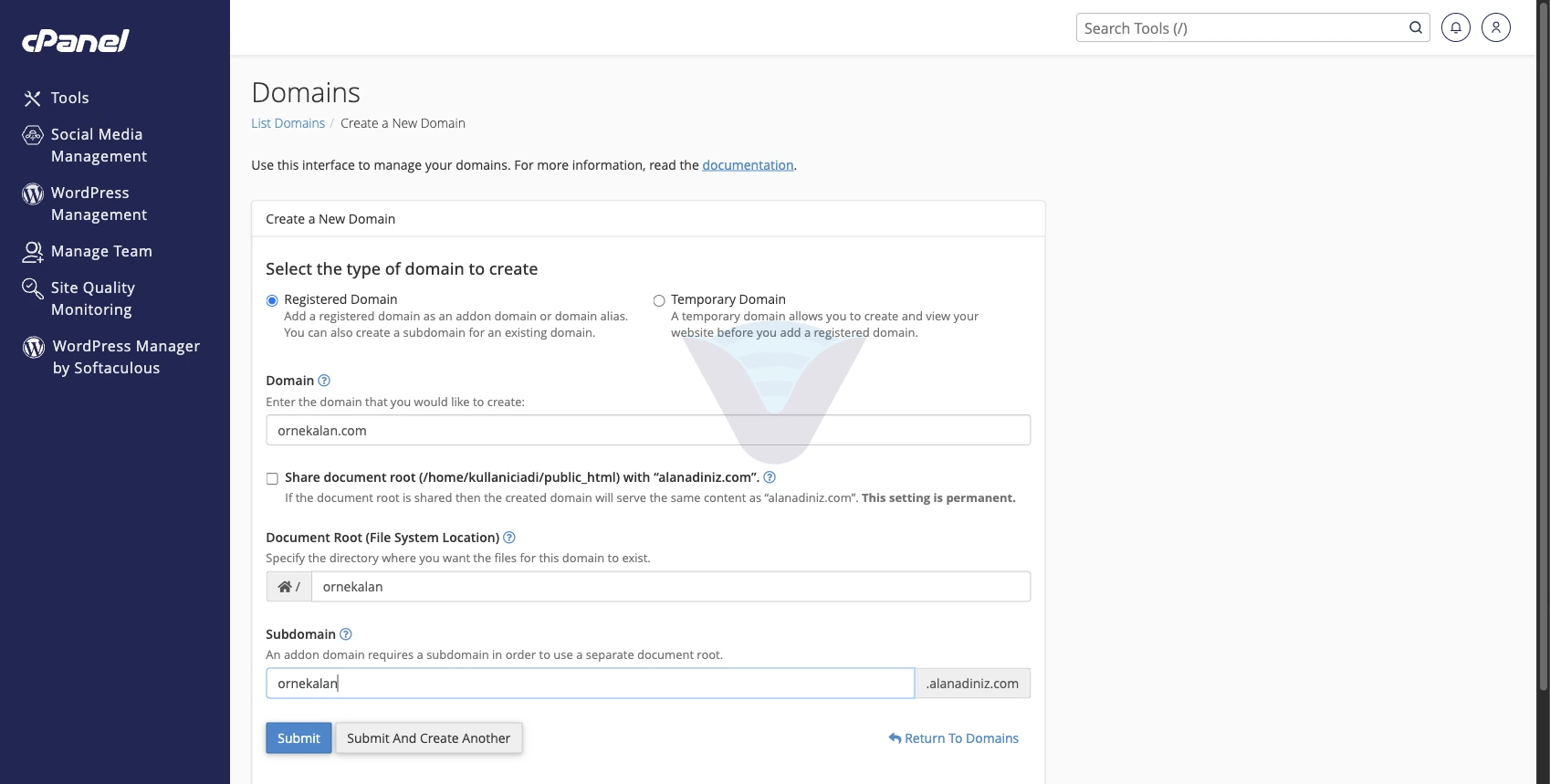Click the home icon beside document root
This screenshot has width=1550, height=784.
pyautogui.click(x=285, y=587)
